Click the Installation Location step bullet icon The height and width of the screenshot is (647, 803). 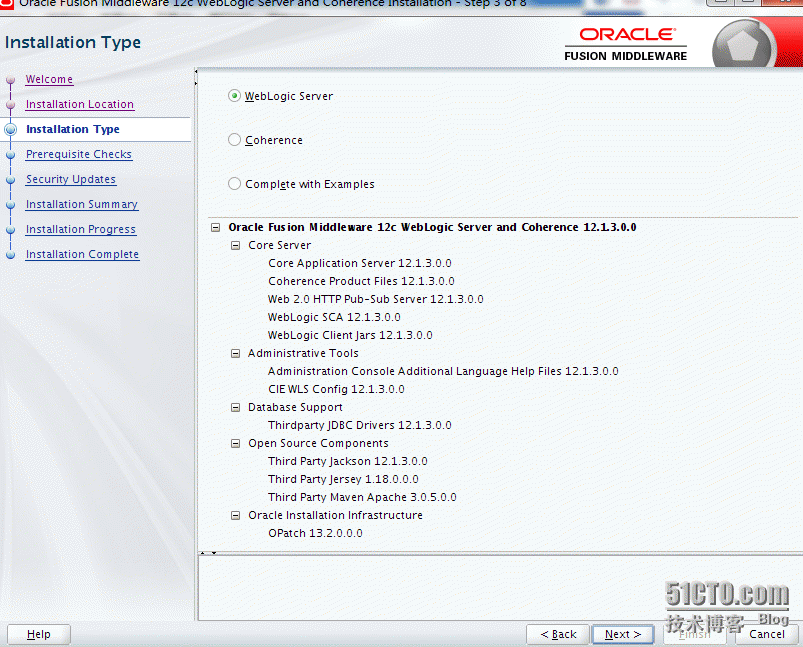(x=11, y=105)
